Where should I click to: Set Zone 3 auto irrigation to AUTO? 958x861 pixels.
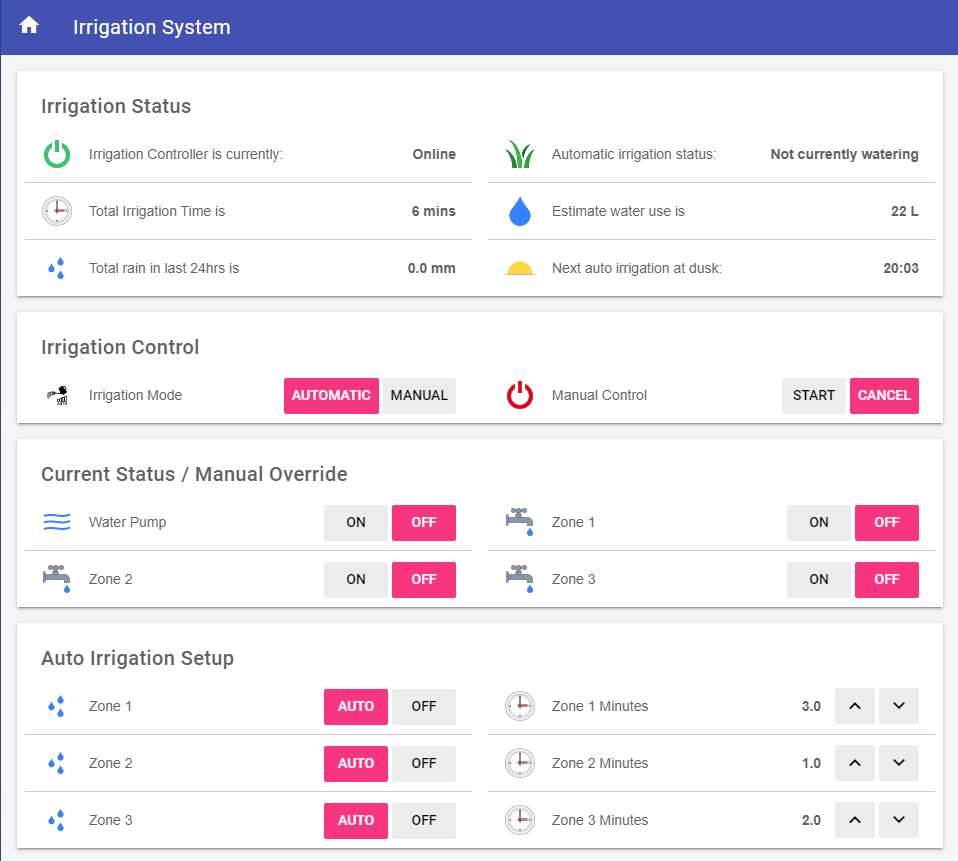pyautogui.click(x=356, y=820)
